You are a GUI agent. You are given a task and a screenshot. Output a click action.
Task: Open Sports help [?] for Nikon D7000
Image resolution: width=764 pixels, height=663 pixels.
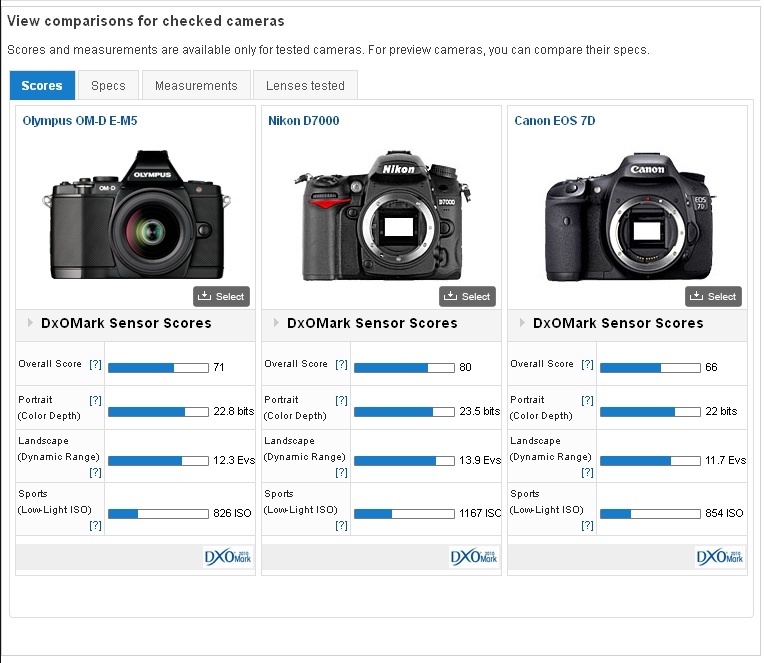[342, 525]
